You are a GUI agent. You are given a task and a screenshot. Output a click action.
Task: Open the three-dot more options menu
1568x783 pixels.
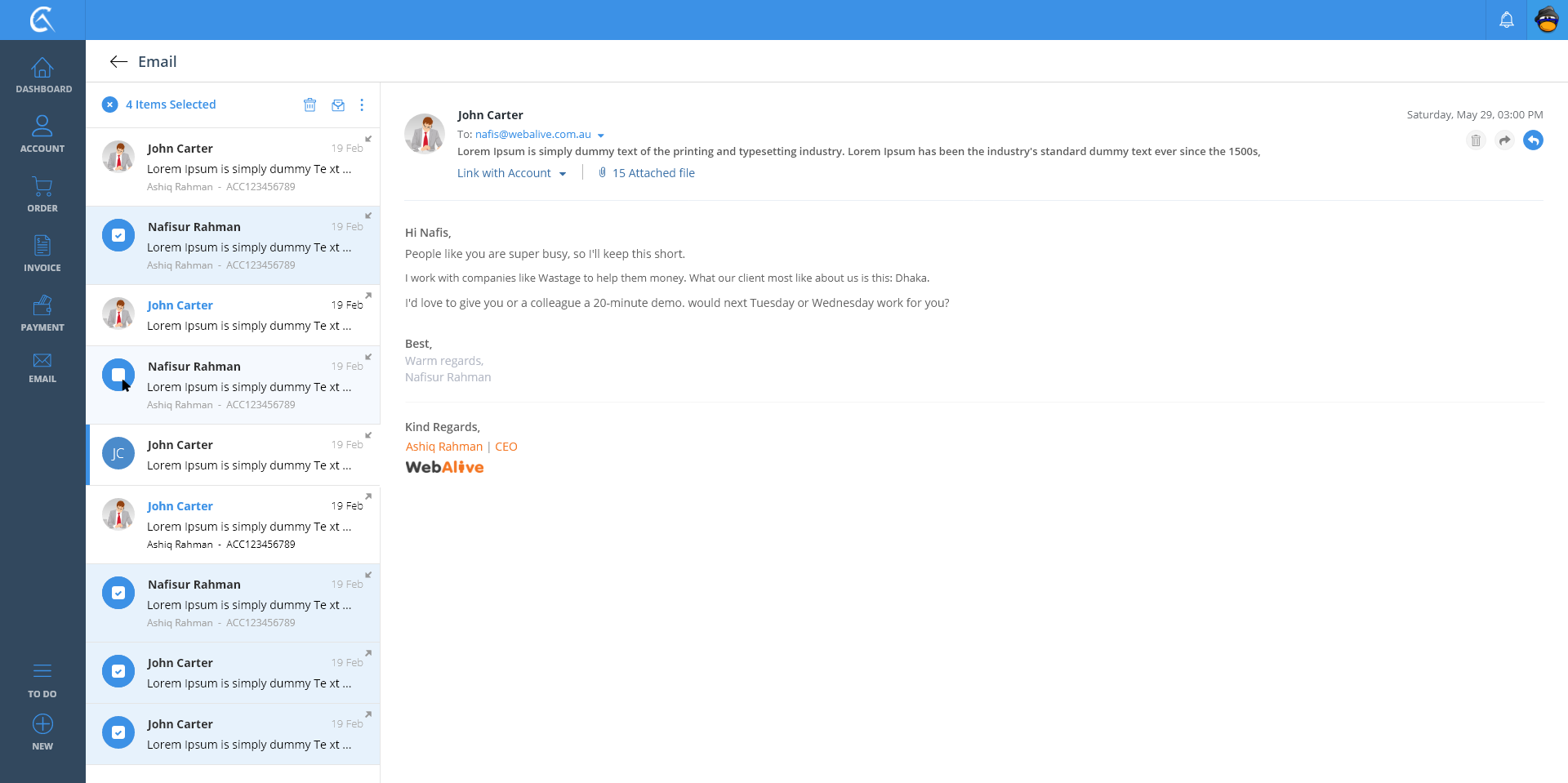point(362,105)
